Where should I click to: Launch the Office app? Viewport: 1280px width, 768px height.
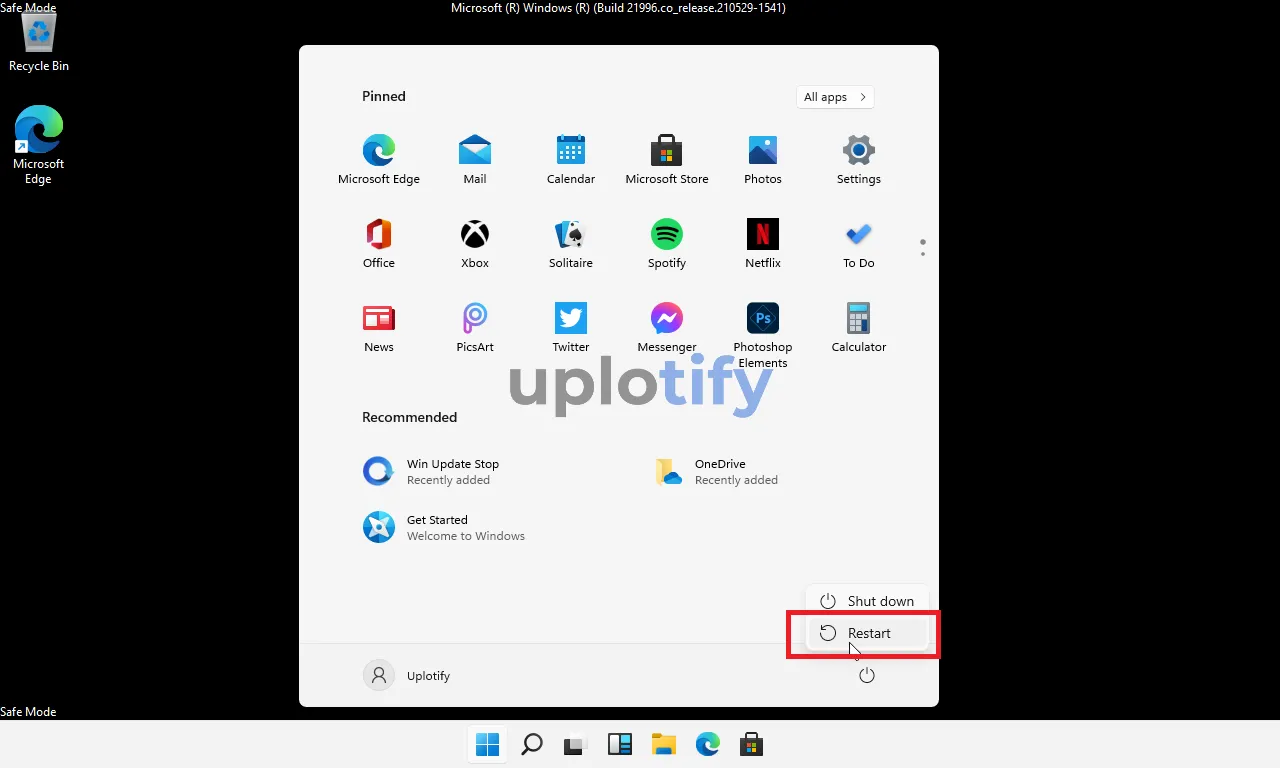379,244
